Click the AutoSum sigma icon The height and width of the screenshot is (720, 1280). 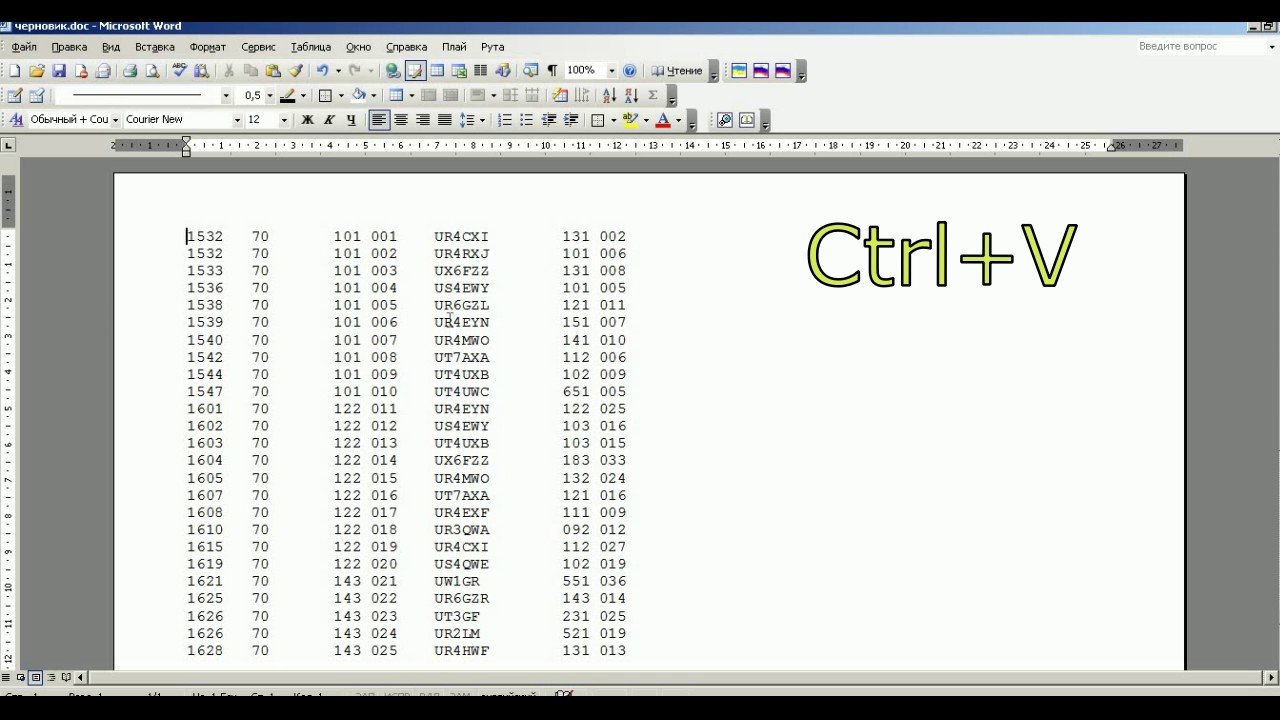(x=653, y=95)
